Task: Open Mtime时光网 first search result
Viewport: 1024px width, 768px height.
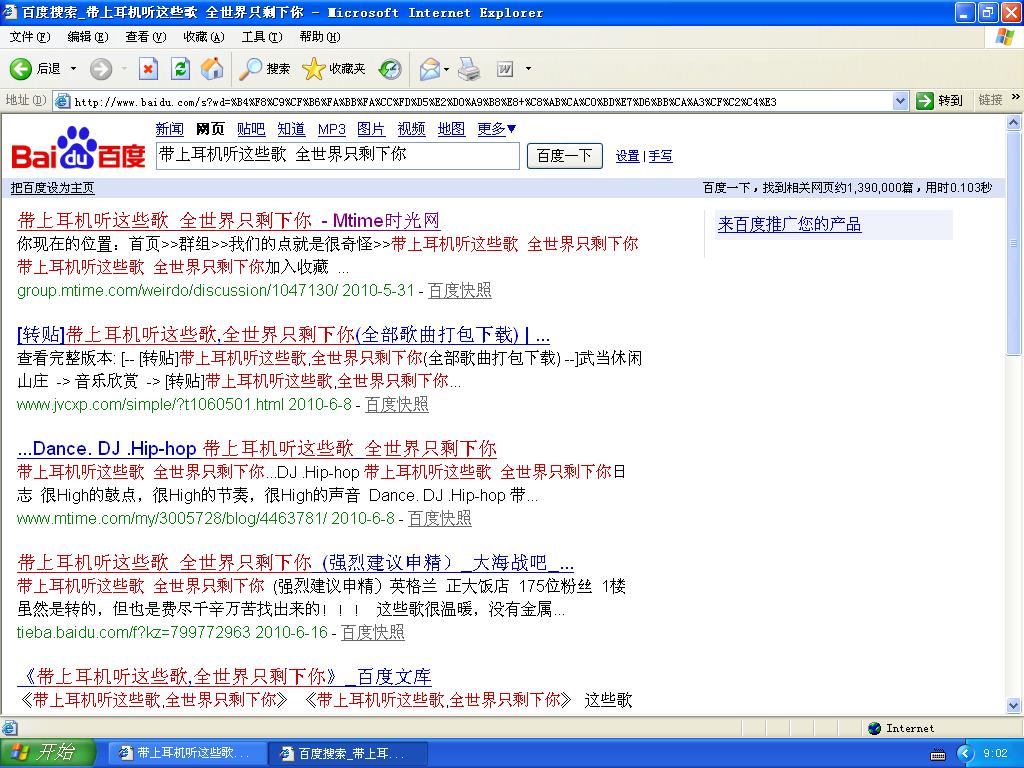Action: tap(229, 221)
